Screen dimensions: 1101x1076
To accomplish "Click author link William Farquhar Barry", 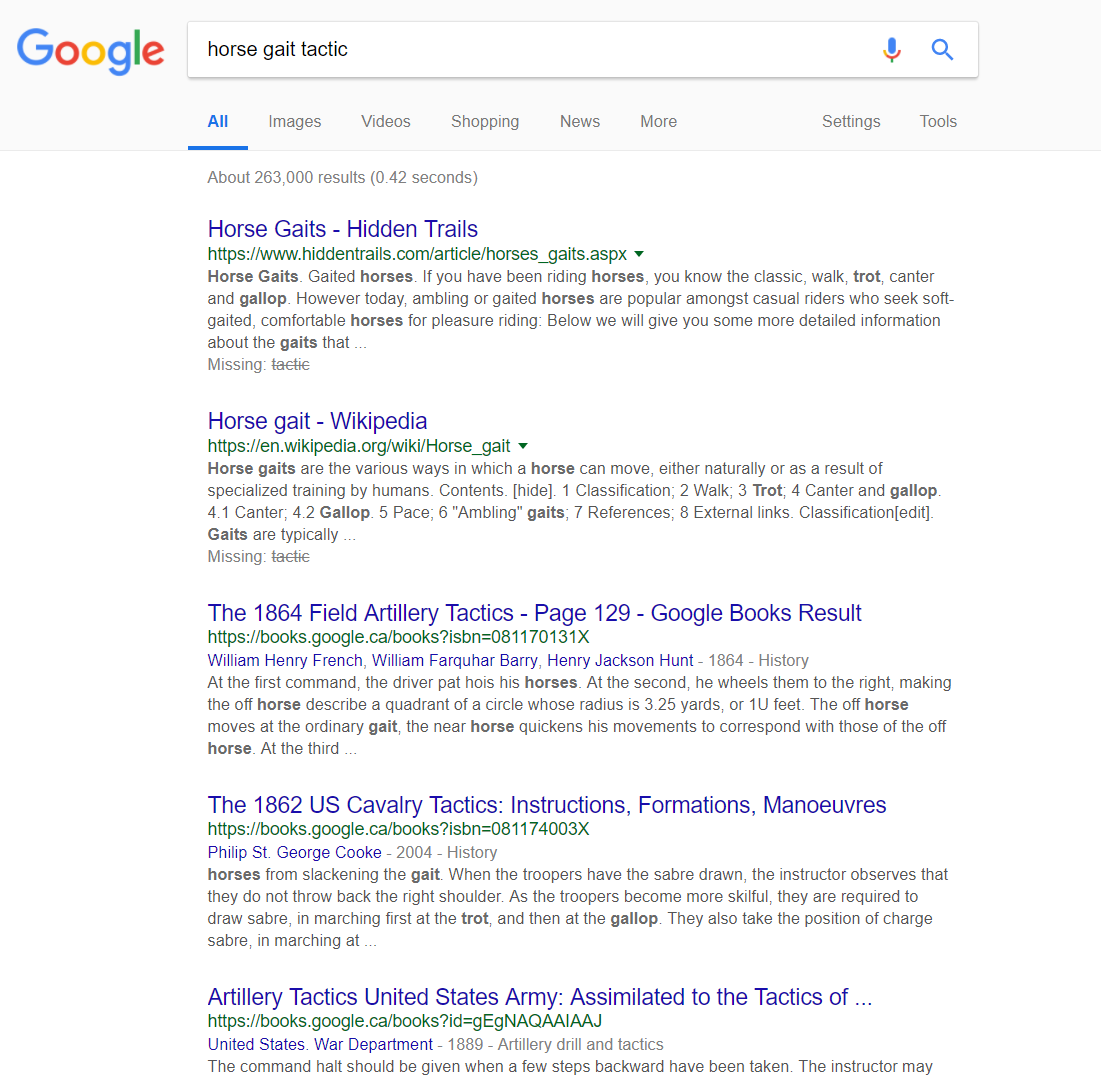I will pyautogui.click(x=454, y=660).
